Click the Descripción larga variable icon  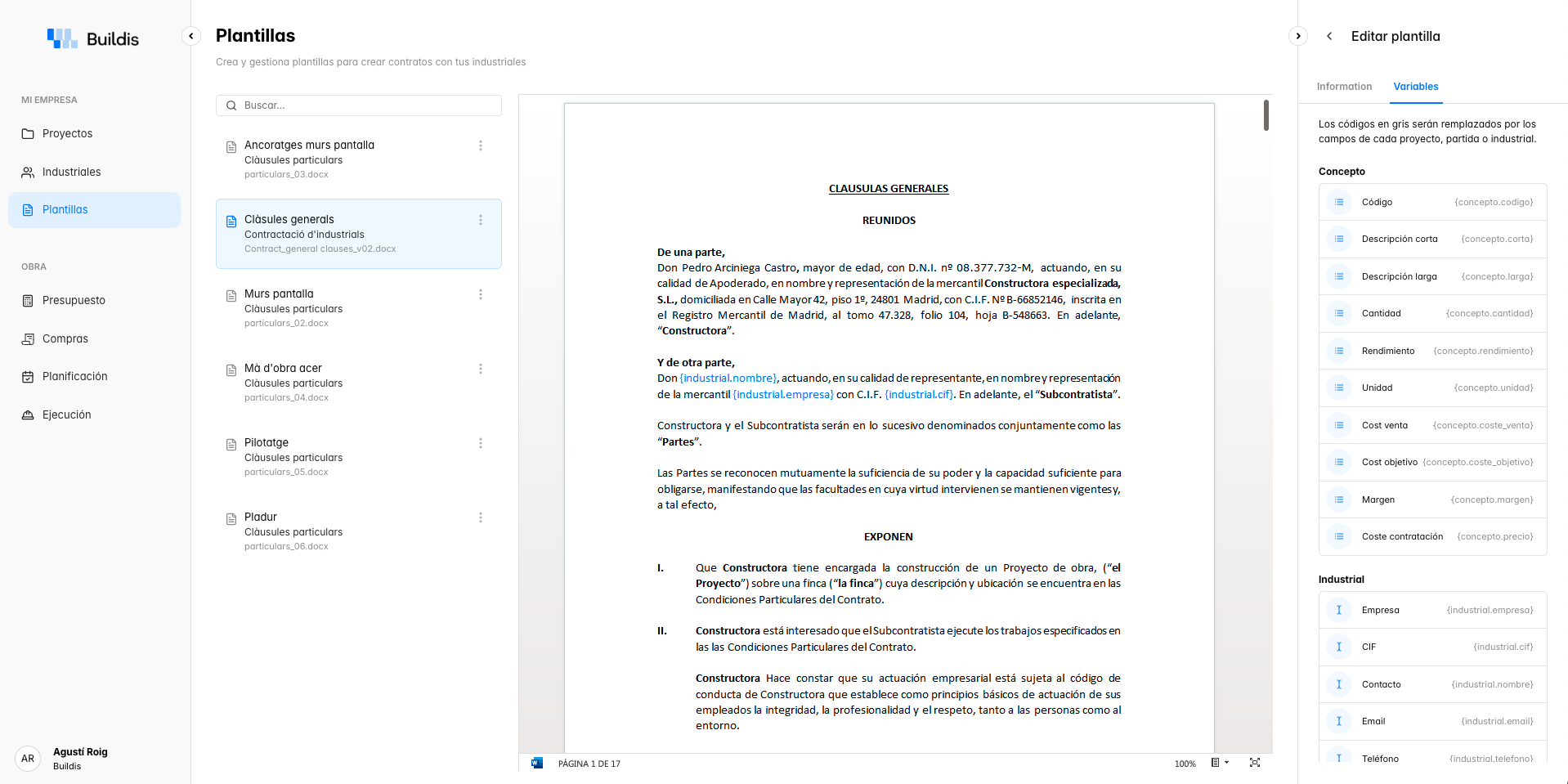click(1339, 276)
